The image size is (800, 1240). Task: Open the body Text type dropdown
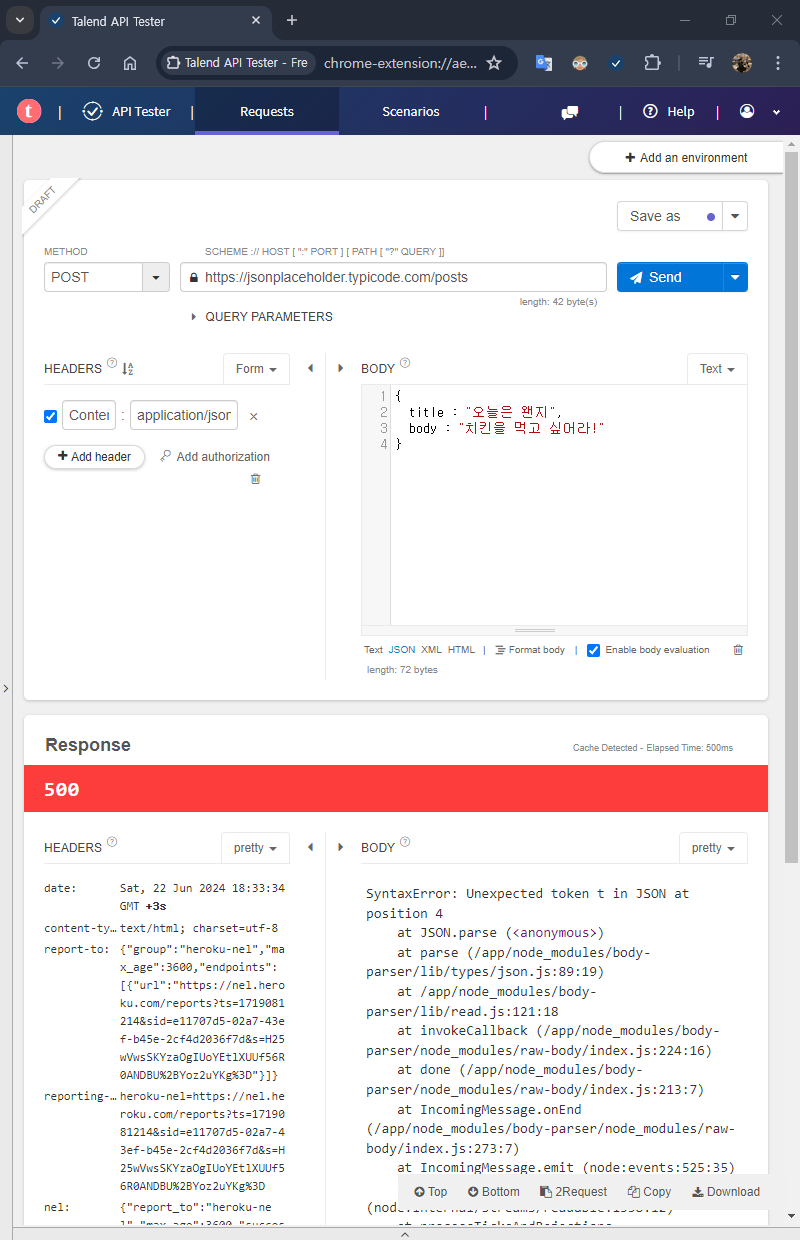717,369
